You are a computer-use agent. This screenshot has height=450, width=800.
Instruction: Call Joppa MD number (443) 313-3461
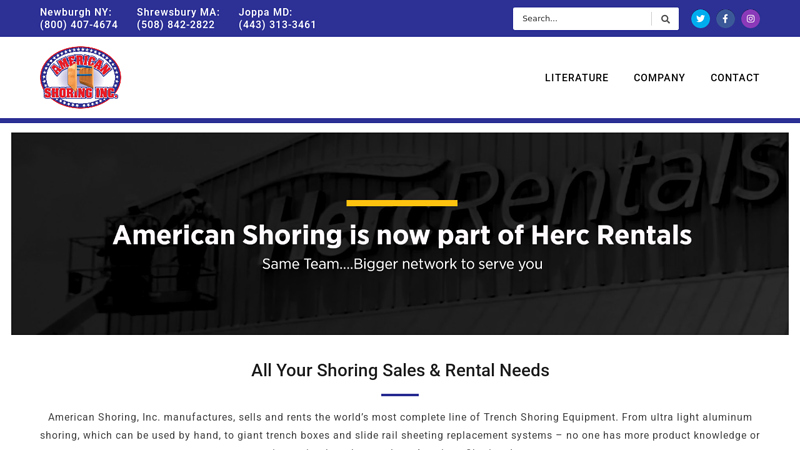pos(277,24)
